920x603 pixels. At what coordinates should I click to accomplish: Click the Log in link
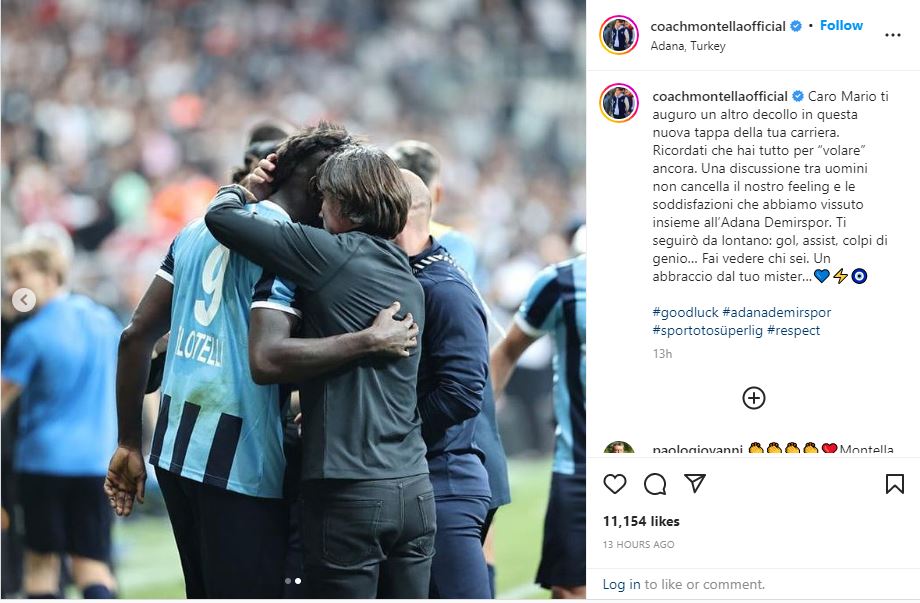pyautogui.click(x=621, y=584)
